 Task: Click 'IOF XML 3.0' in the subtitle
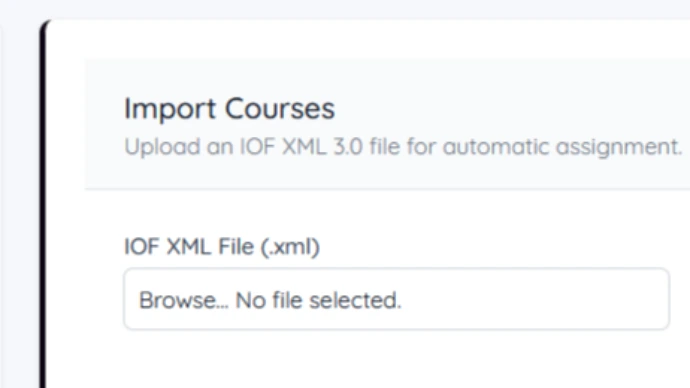click(301, 146)
